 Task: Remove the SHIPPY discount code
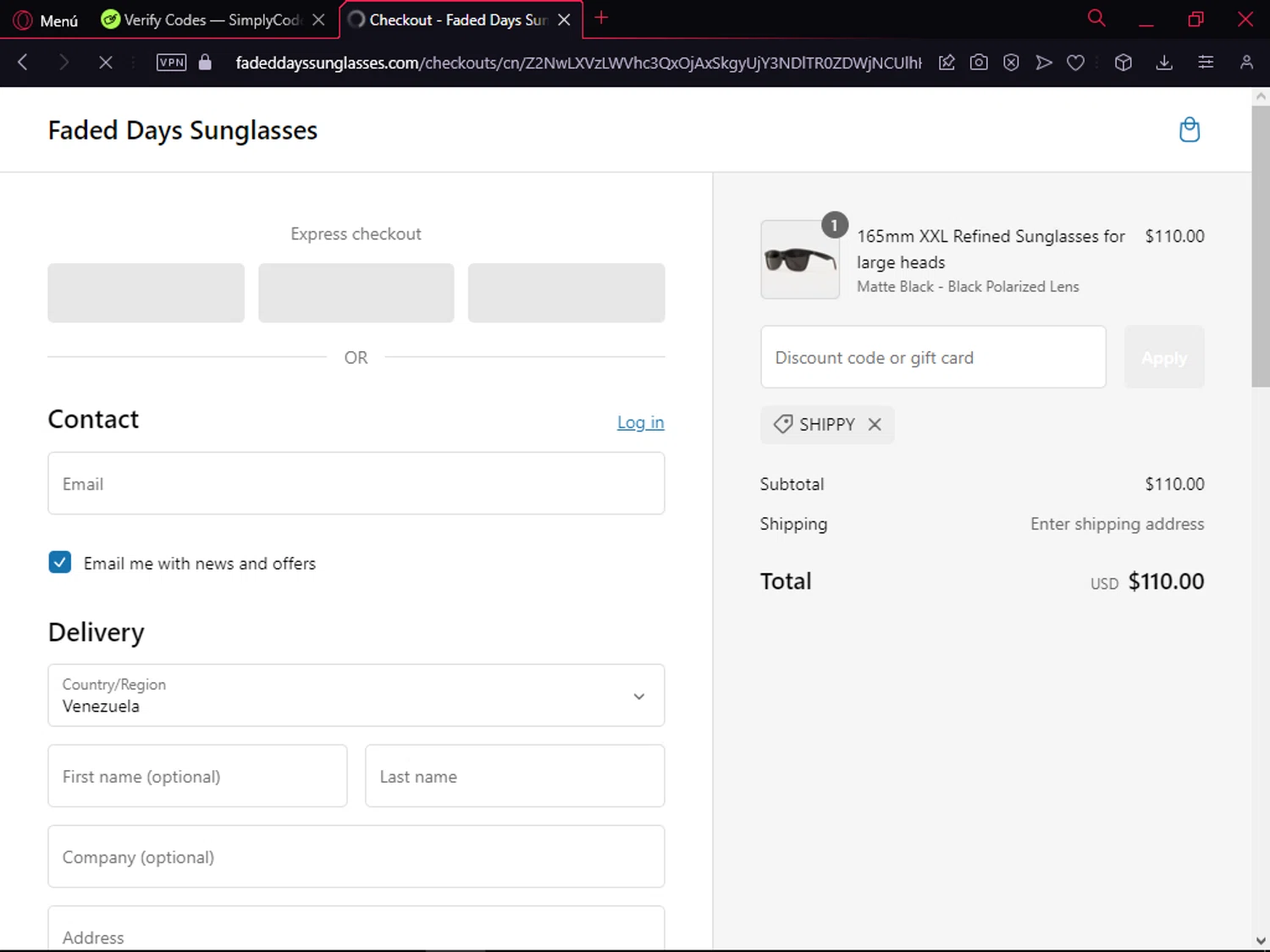[x=875, y=424]
